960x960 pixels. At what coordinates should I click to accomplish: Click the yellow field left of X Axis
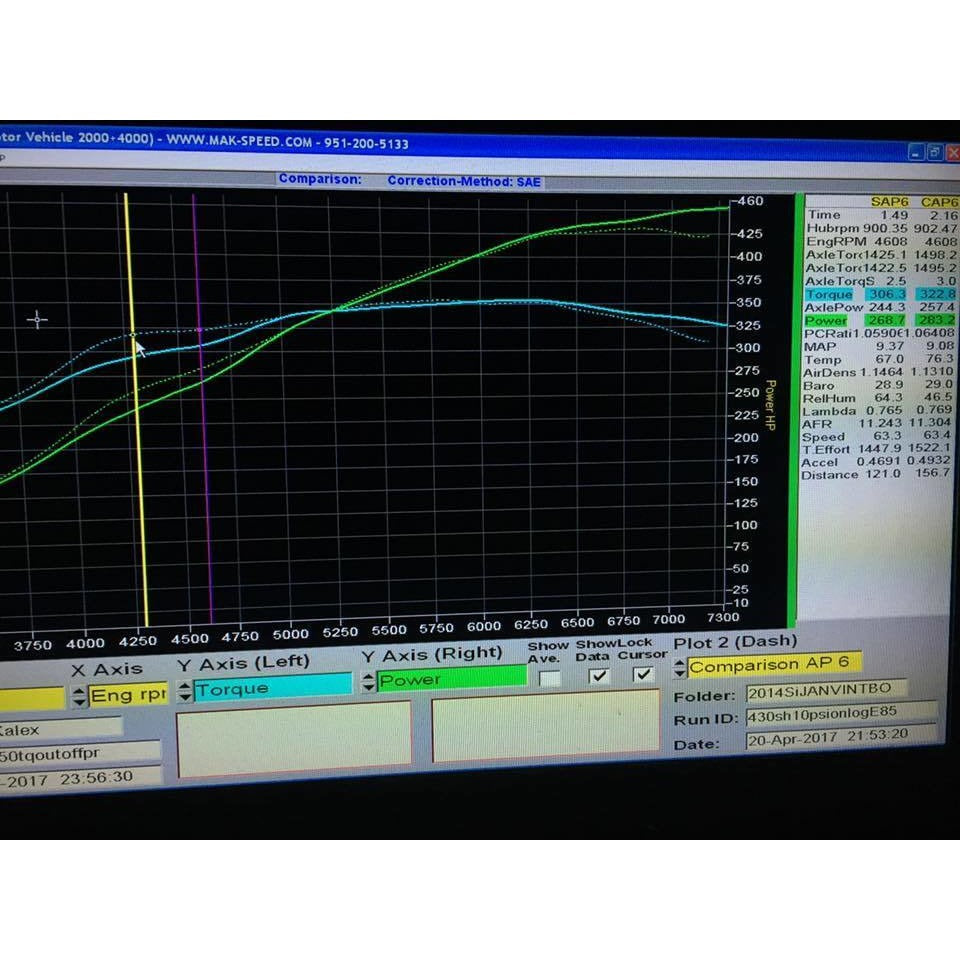(32, 699)
